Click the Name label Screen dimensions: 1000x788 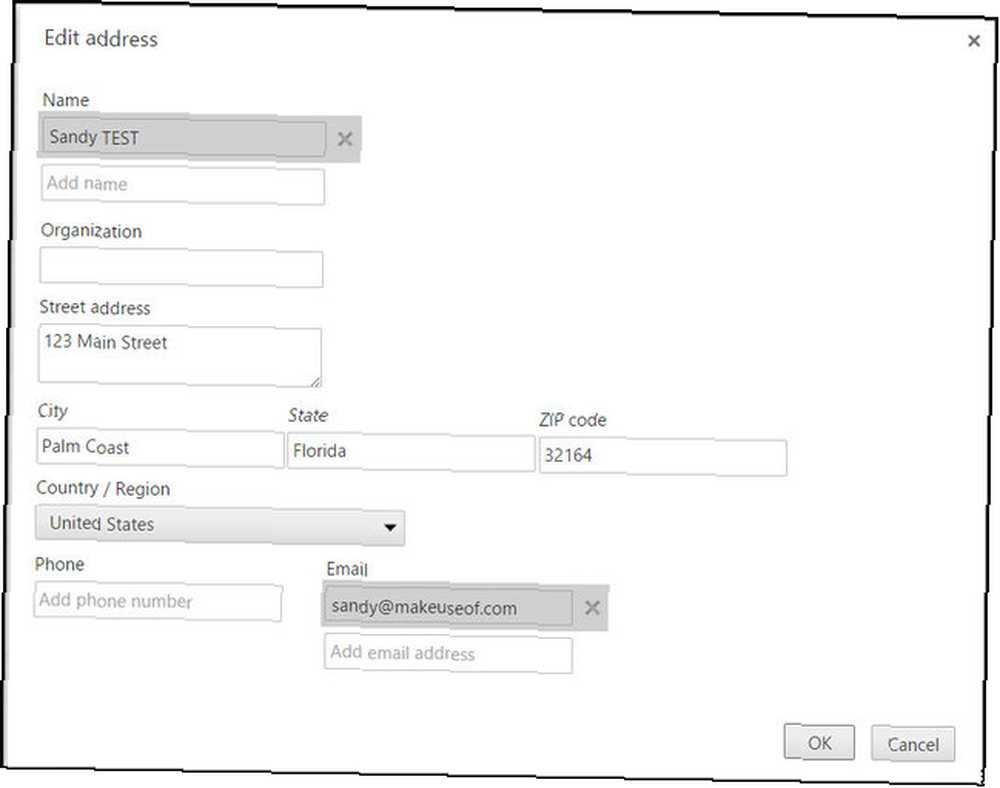66,100
